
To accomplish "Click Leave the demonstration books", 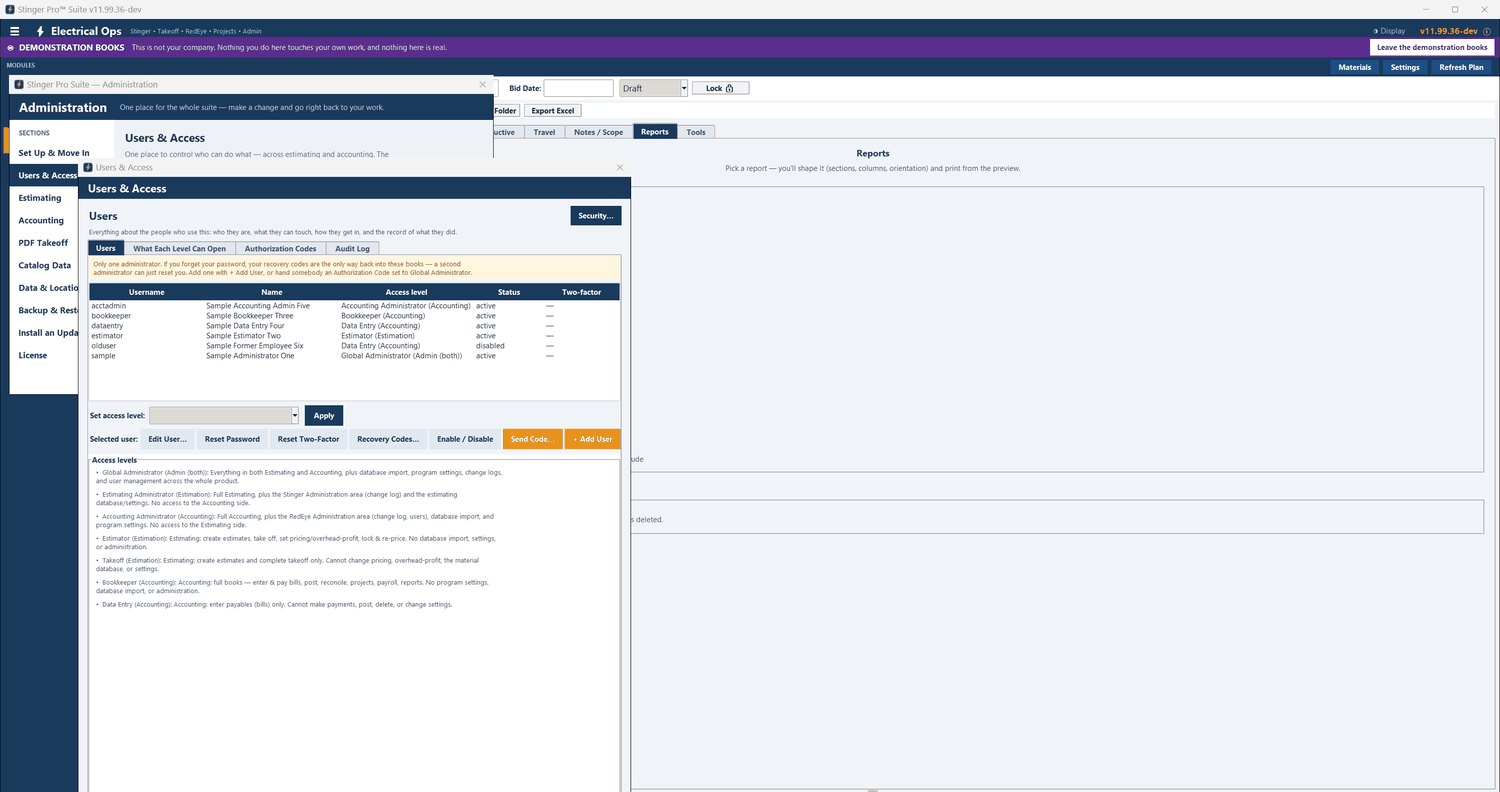I will pos(1432,47).
